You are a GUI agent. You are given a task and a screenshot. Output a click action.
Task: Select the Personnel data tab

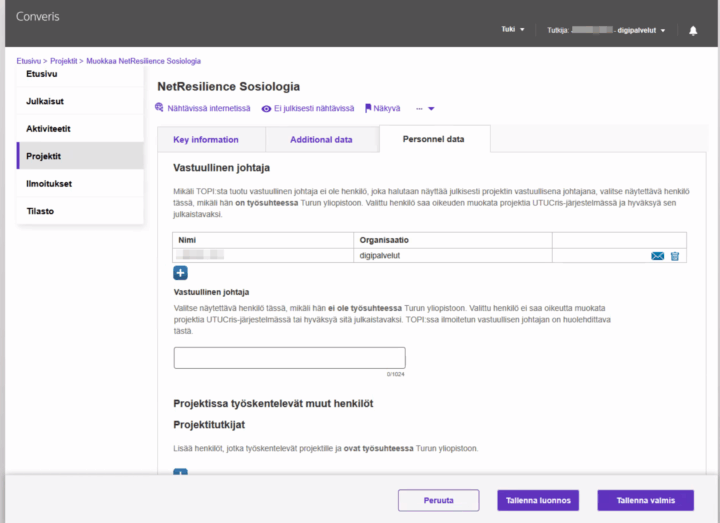433,139
